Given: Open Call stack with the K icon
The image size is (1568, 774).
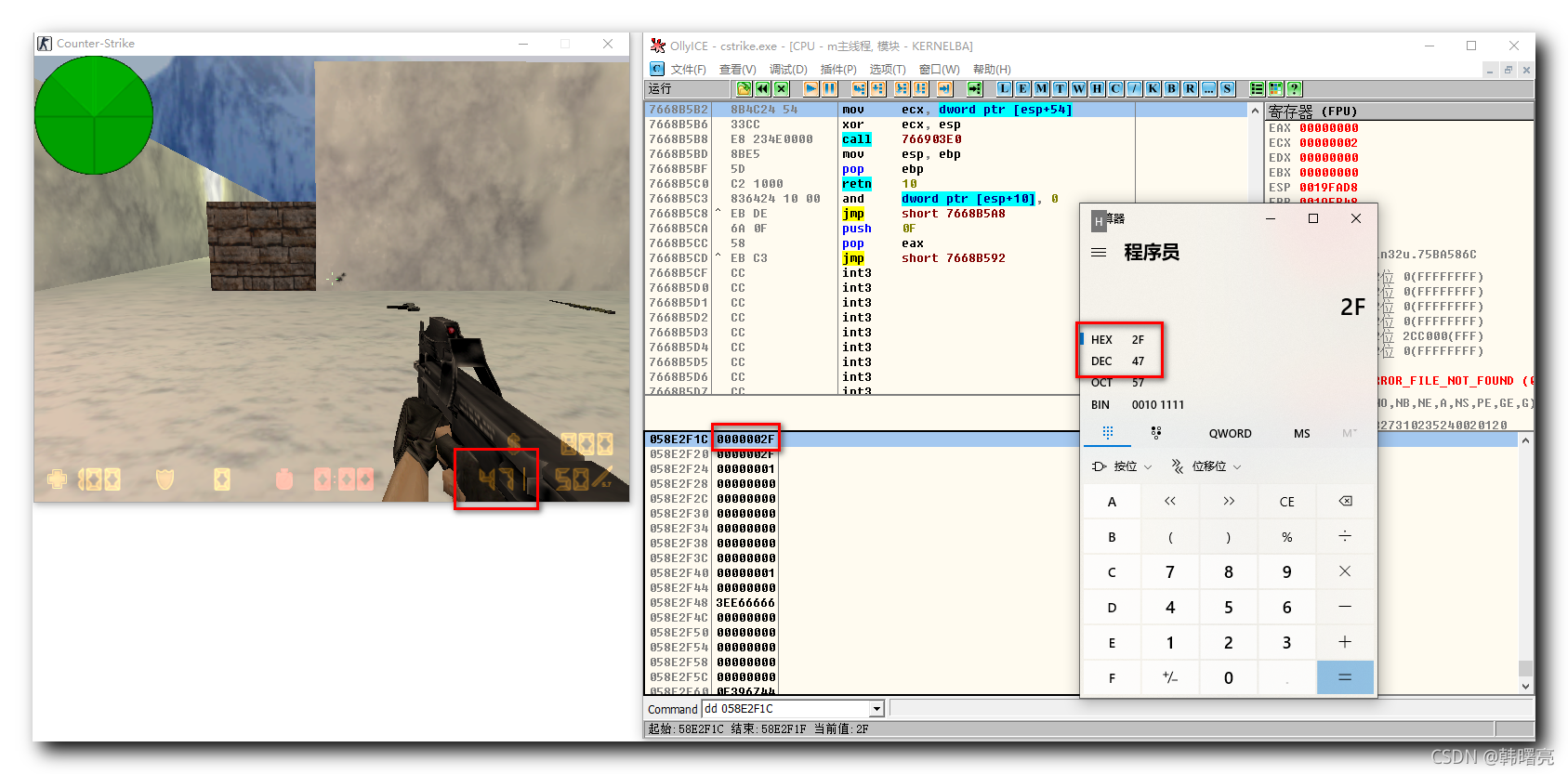Looking at the screenshot, I should point(1153,88).
